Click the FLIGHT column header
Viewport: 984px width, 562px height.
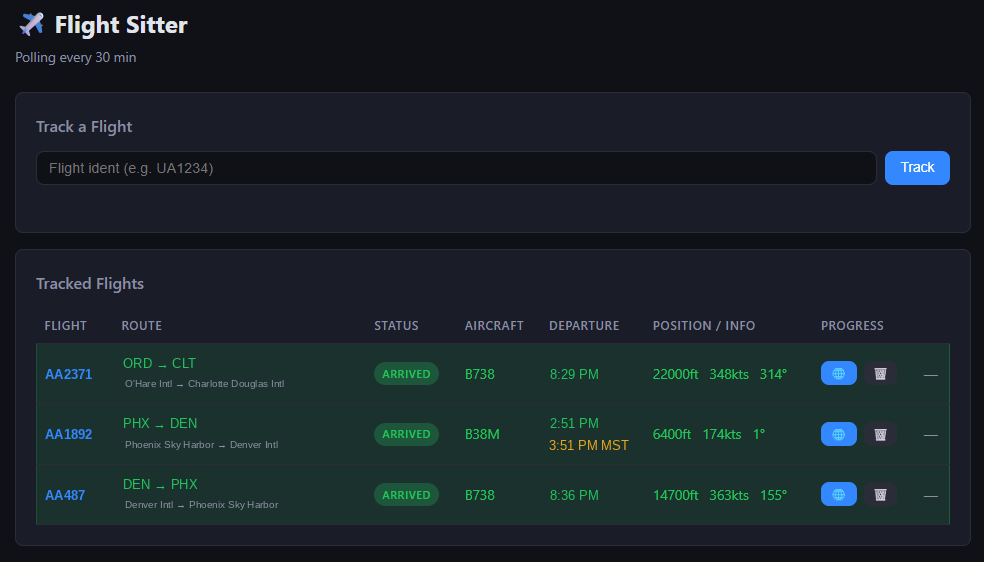(x=65, y=326)
